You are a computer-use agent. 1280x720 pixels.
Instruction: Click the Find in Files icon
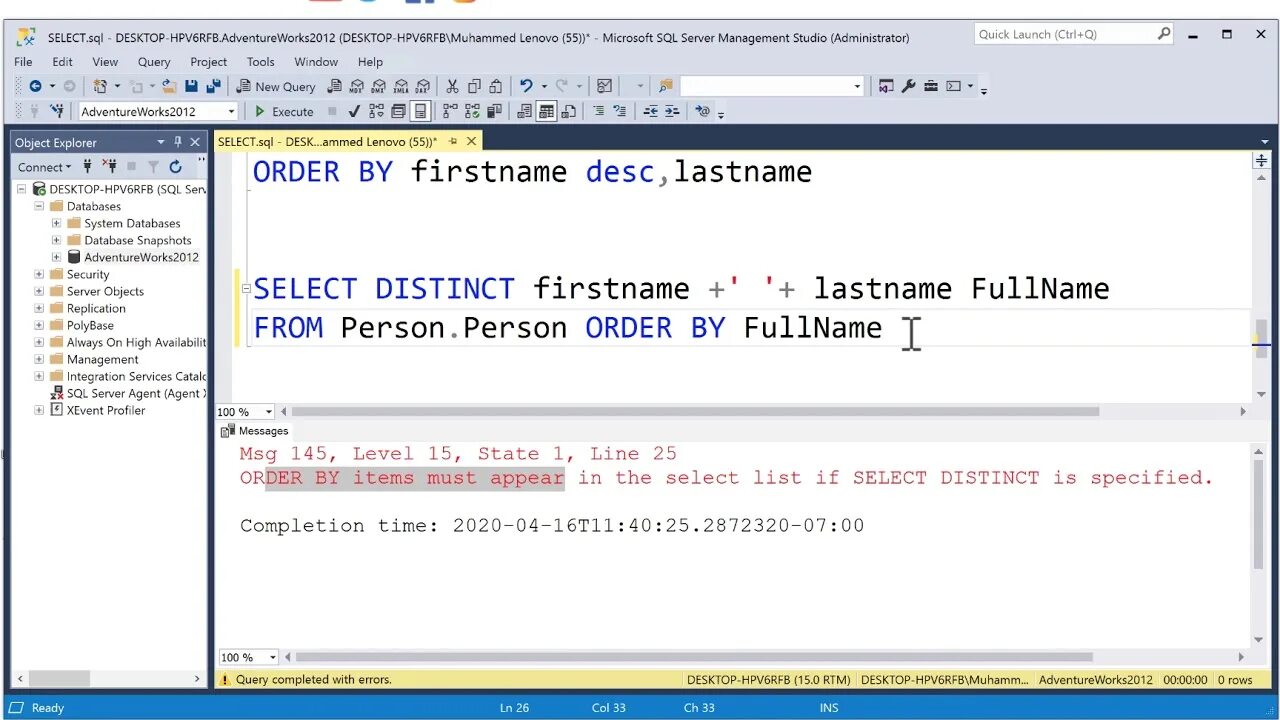tap(666, 86)
